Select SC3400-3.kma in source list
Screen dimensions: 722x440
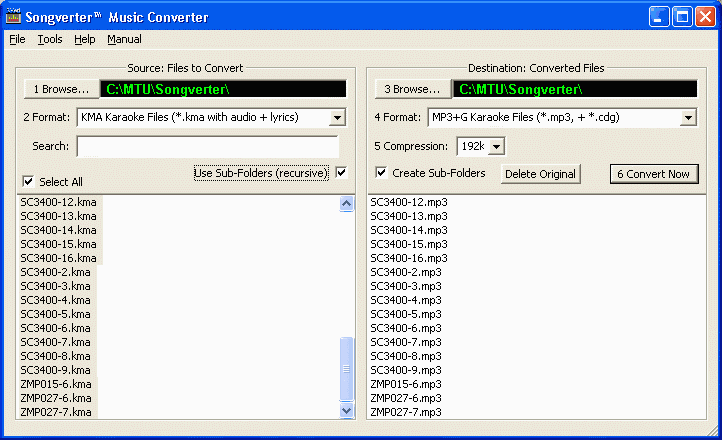[x=56, y=286]
